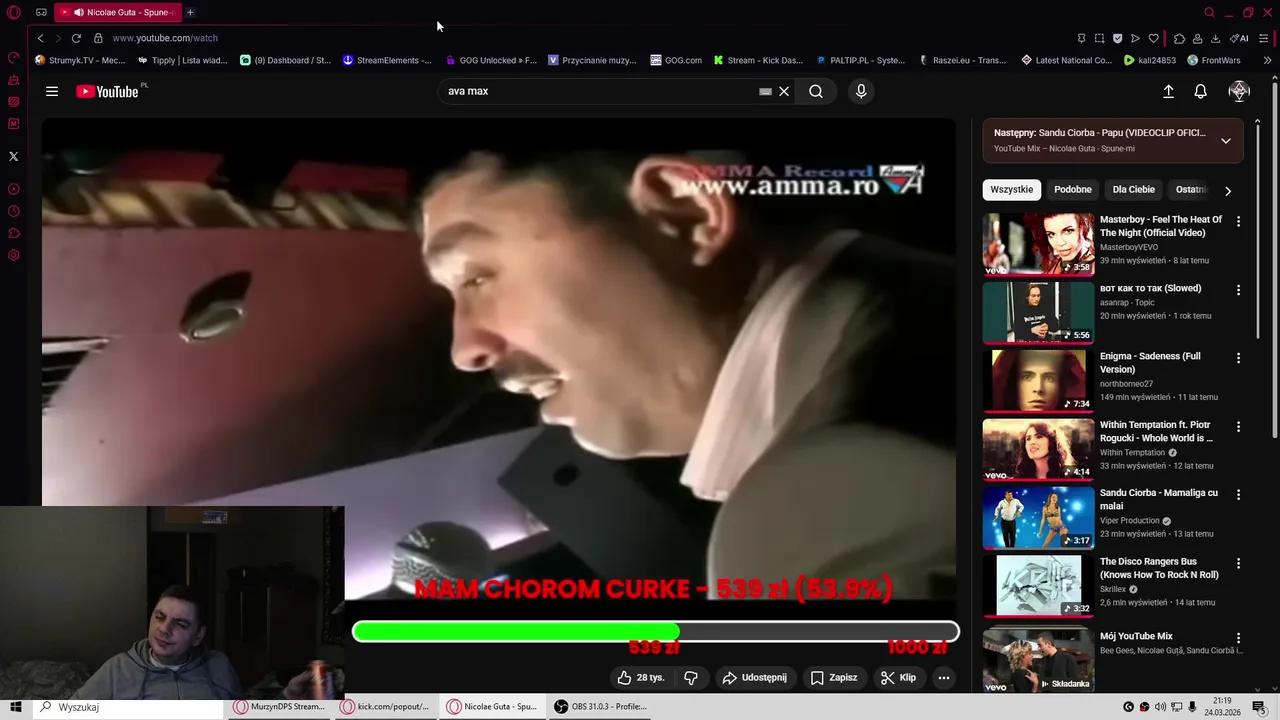Open the Mój YouTube Mix thumbnail
The image size is (1280, 720).
coord(1038,659)
